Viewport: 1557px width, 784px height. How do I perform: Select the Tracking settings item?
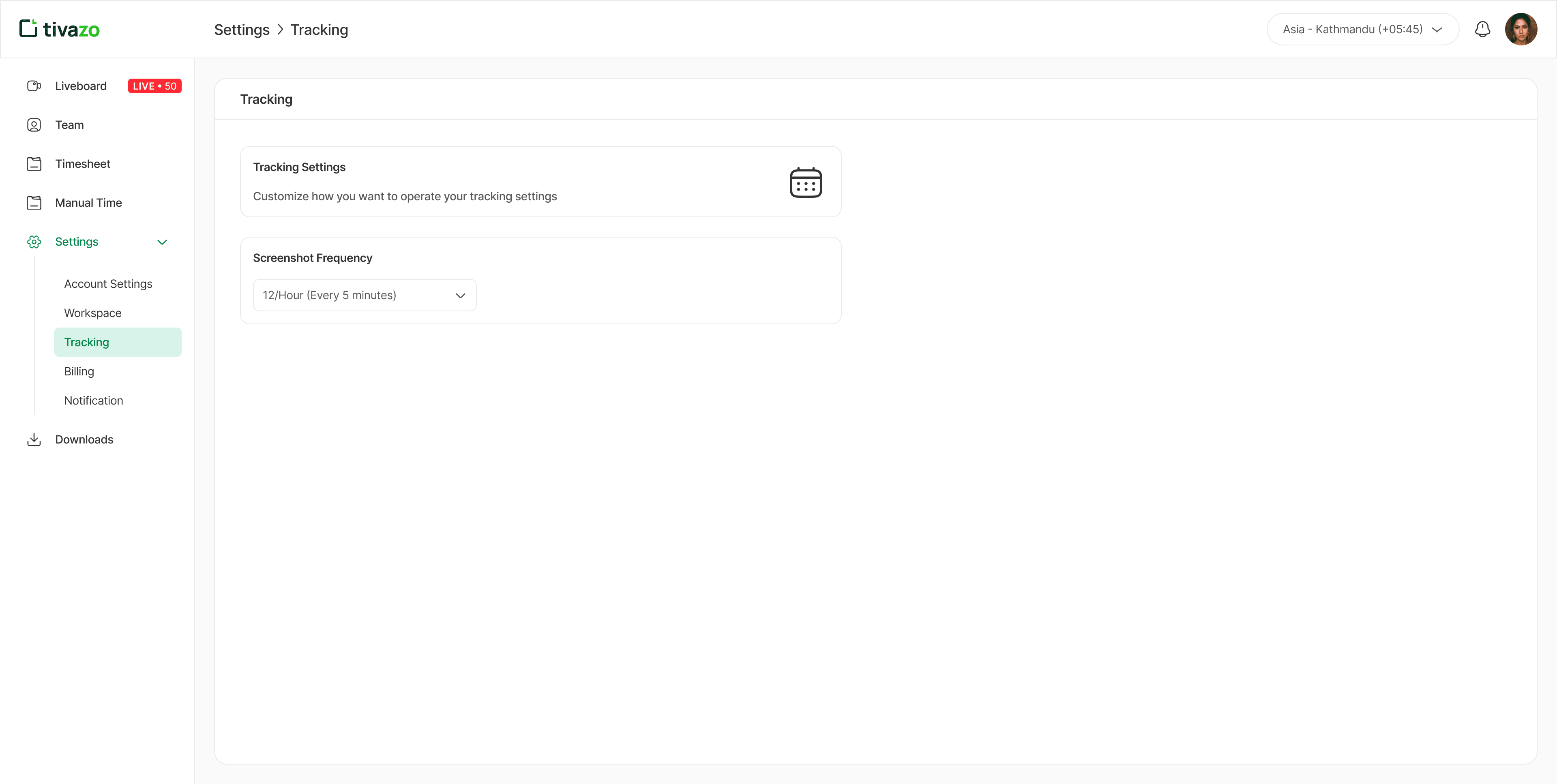118,342
